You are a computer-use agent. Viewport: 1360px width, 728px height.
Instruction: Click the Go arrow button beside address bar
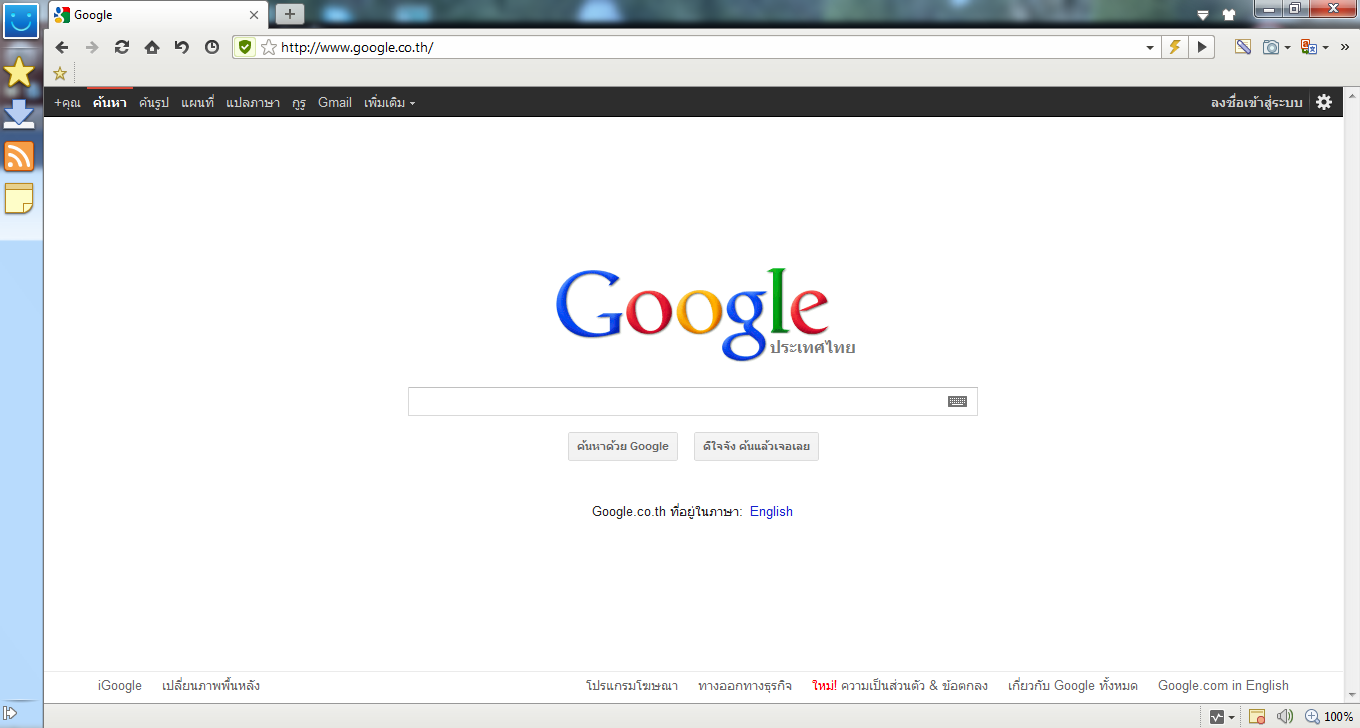click(1202, 47)
